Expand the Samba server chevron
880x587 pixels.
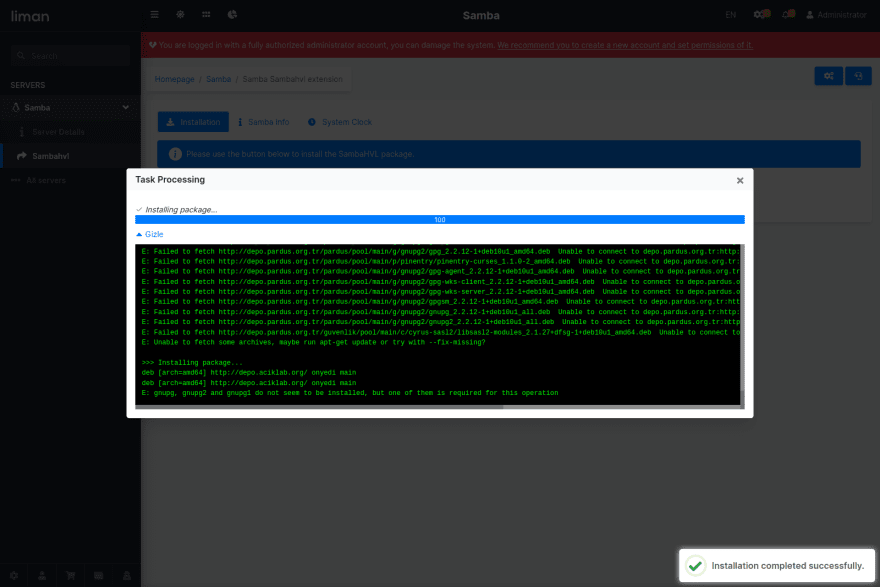(x=126, y=108)
